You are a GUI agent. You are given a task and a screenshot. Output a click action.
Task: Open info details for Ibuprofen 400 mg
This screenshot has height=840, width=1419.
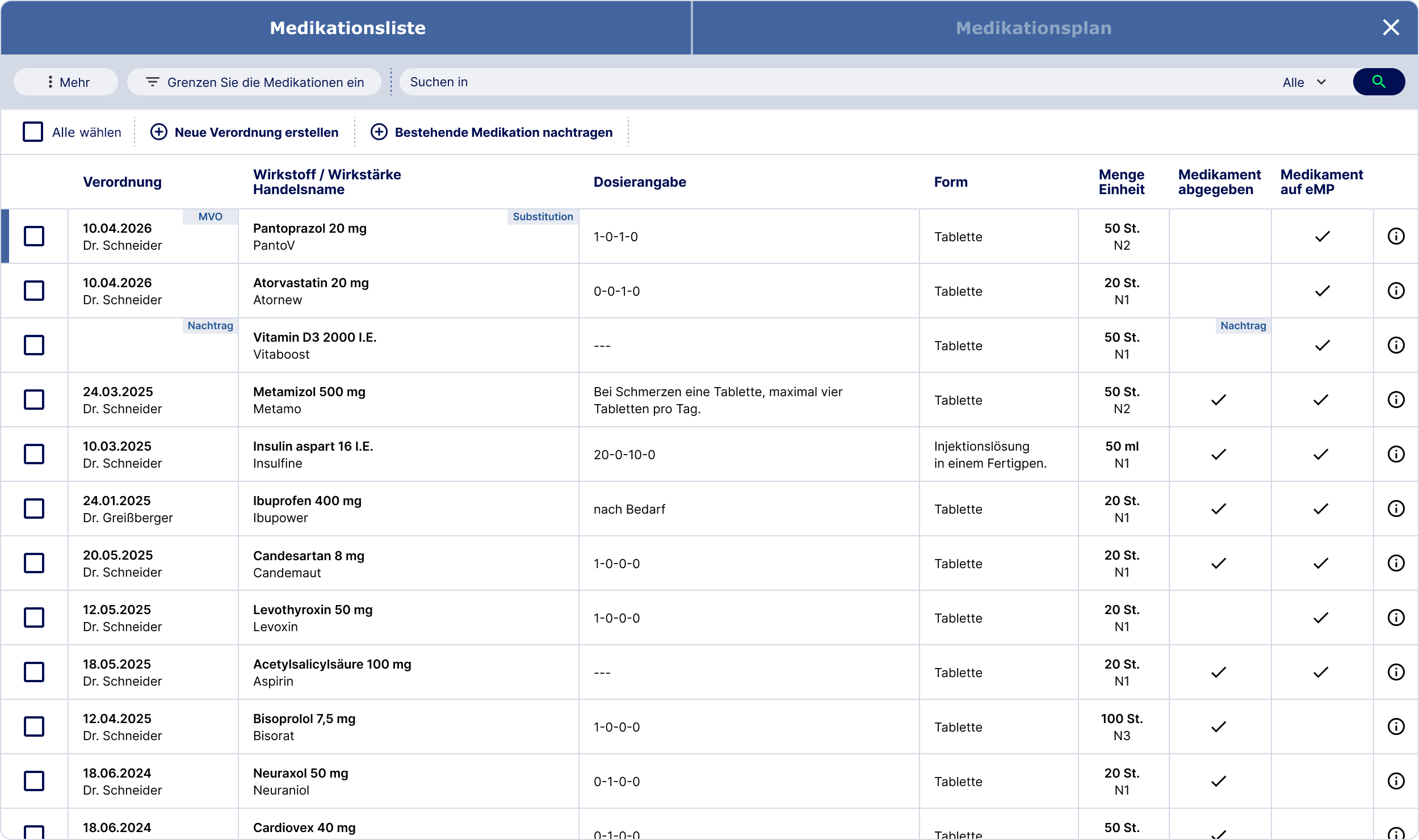1396,509
